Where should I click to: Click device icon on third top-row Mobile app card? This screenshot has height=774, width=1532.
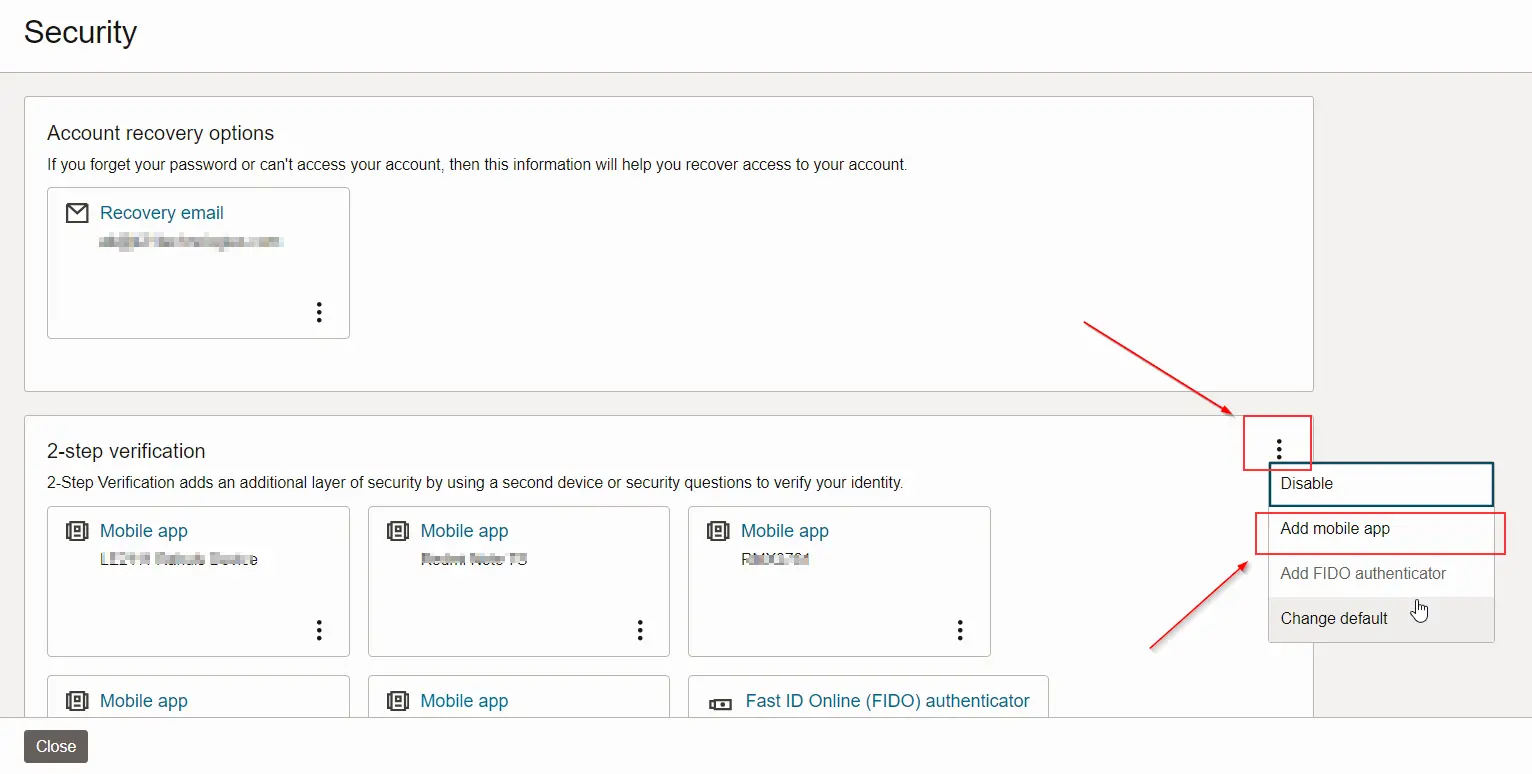[x=718, y=531]
